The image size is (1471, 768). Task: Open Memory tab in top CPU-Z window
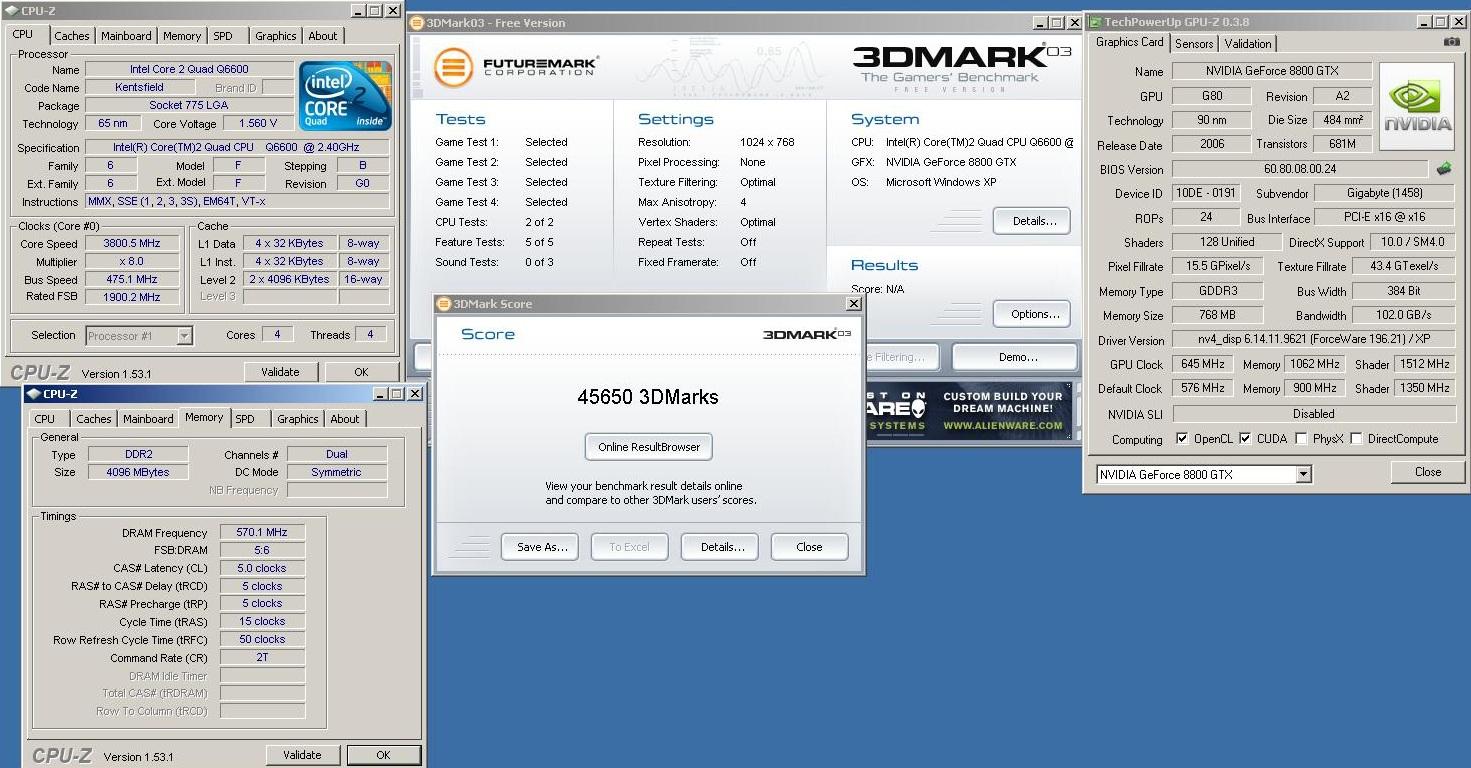[182, 36]
